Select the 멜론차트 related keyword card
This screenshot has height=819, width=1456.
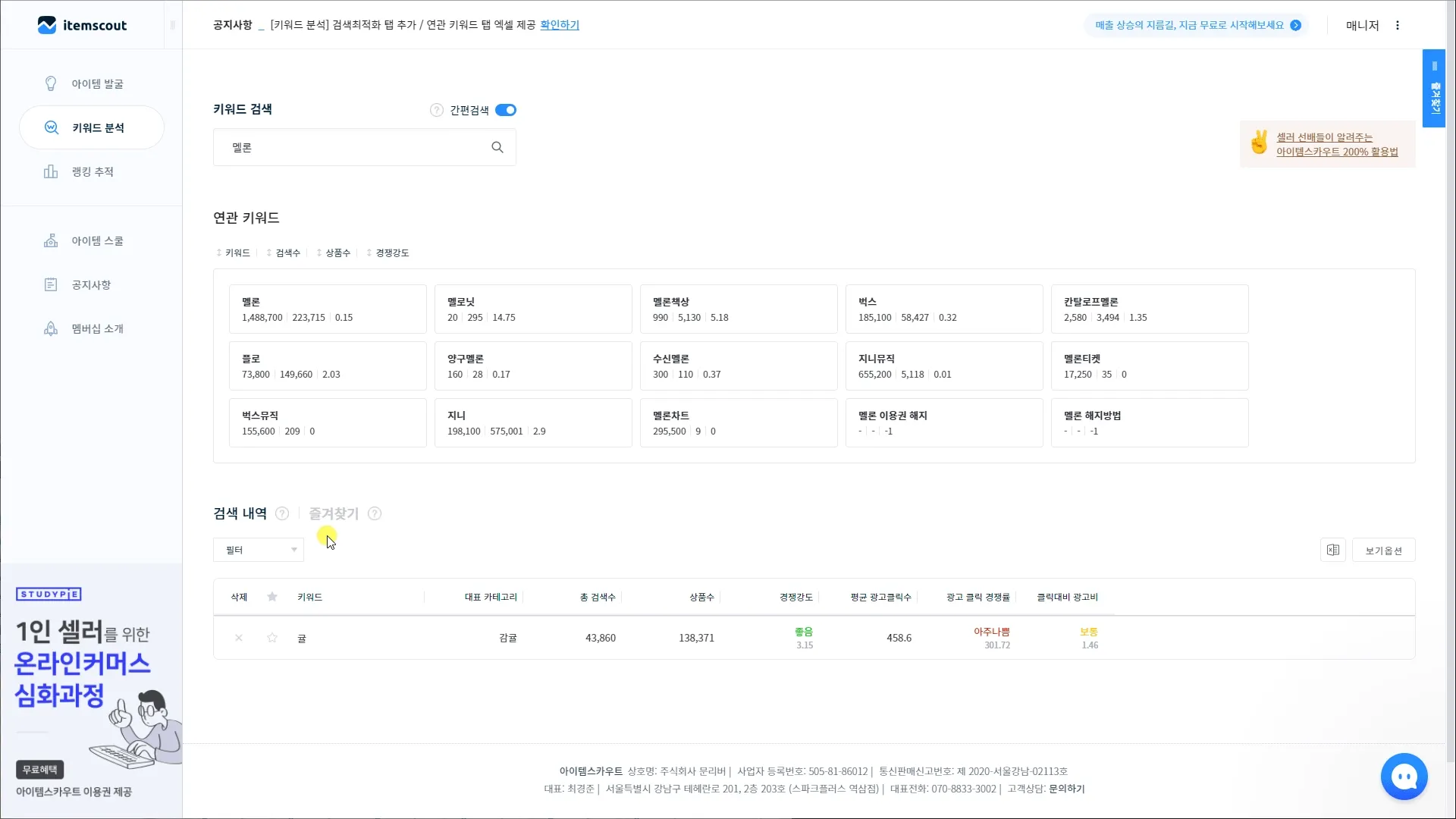pos(738,423)
